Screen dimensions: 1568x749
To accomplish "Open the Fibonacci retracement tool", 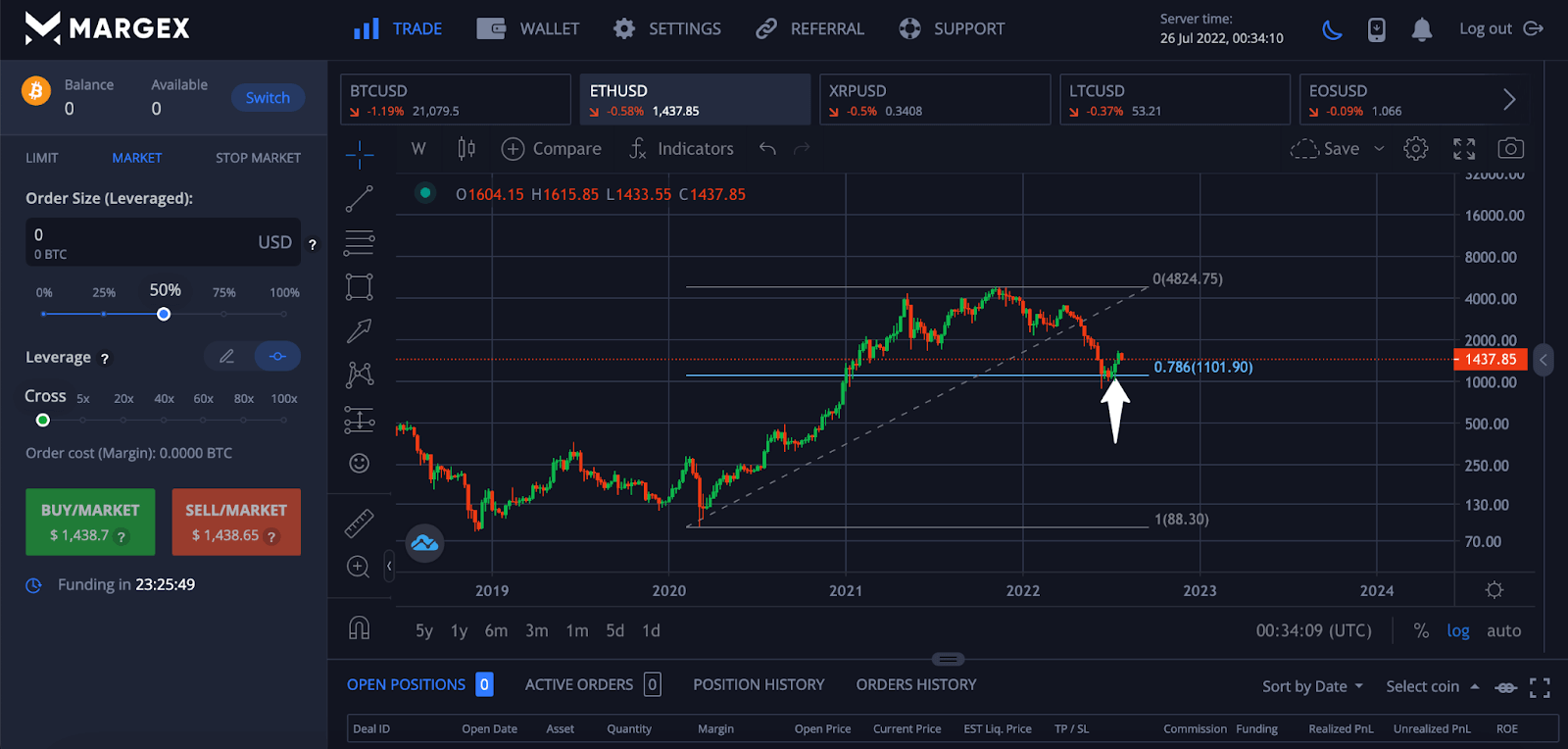I will coord(359,242).
